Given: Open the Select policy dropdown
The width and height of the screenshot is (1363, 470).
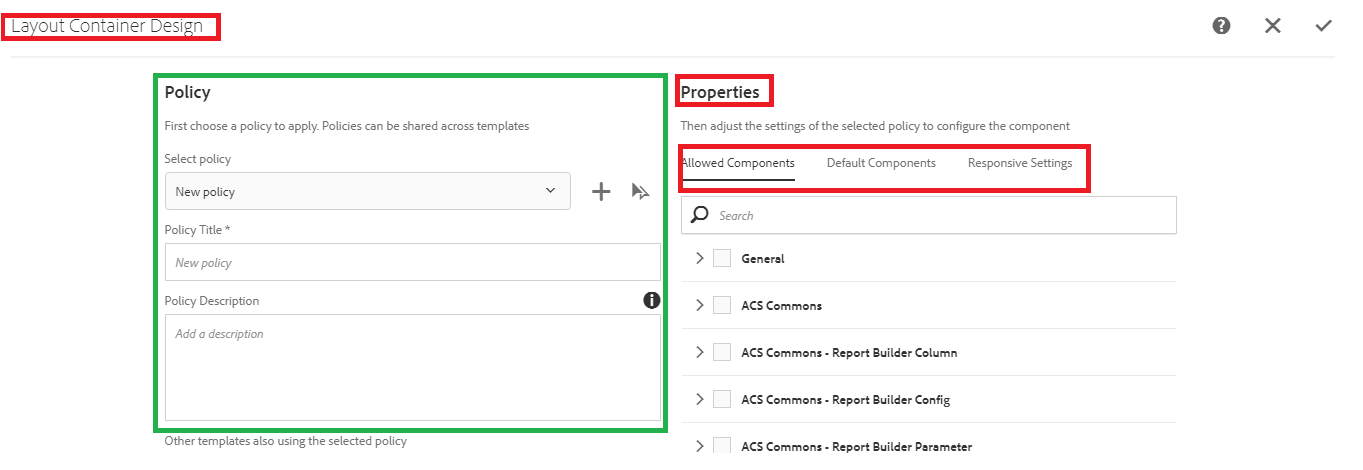Looking at the screenshot, I should pos(367,191).
